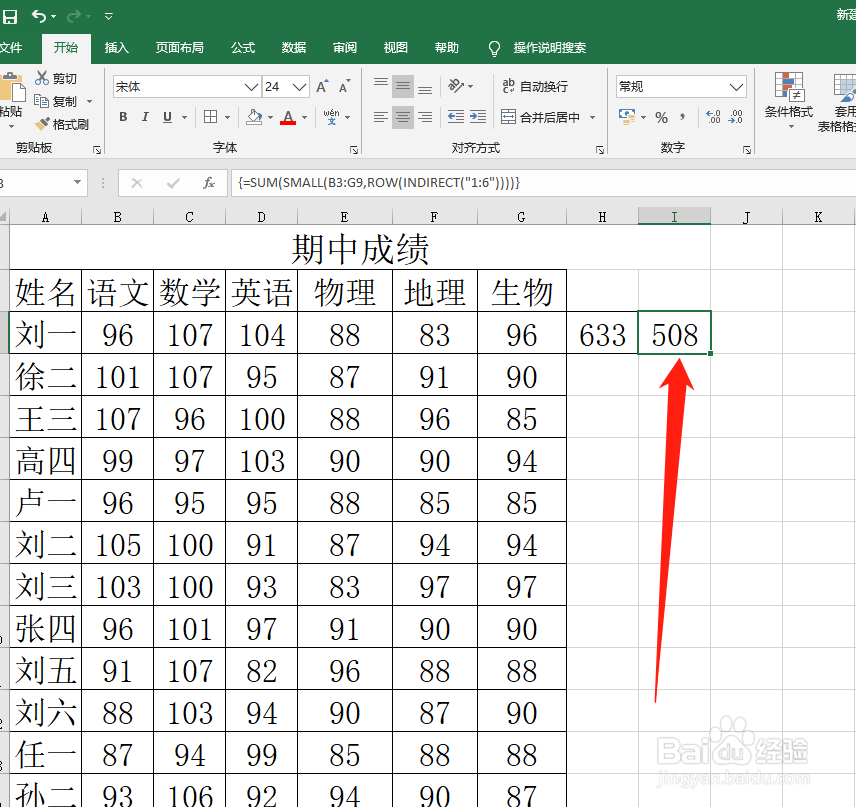856x807 pixels.
Task: Select the Cut (剪切) icon
Action: [57, 78]
